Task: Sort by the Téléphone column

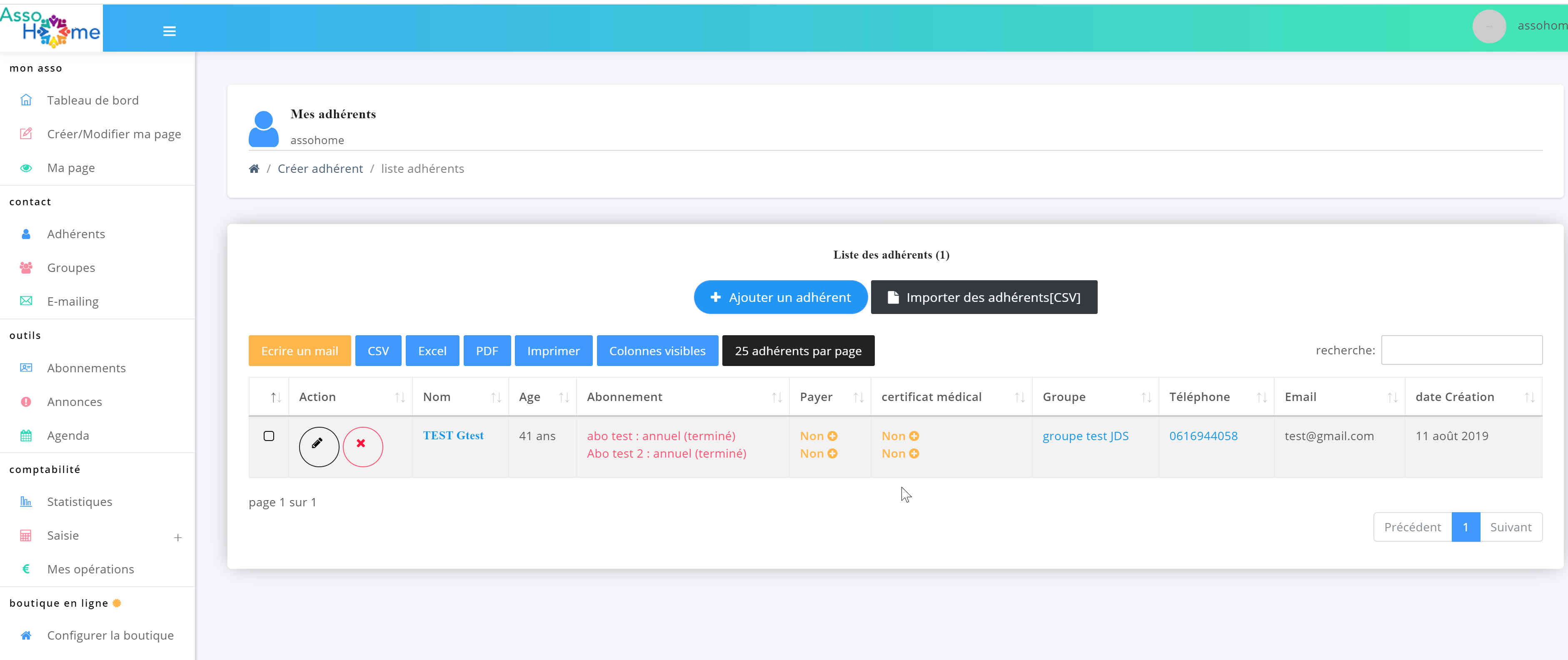Action: (1216, 397)
